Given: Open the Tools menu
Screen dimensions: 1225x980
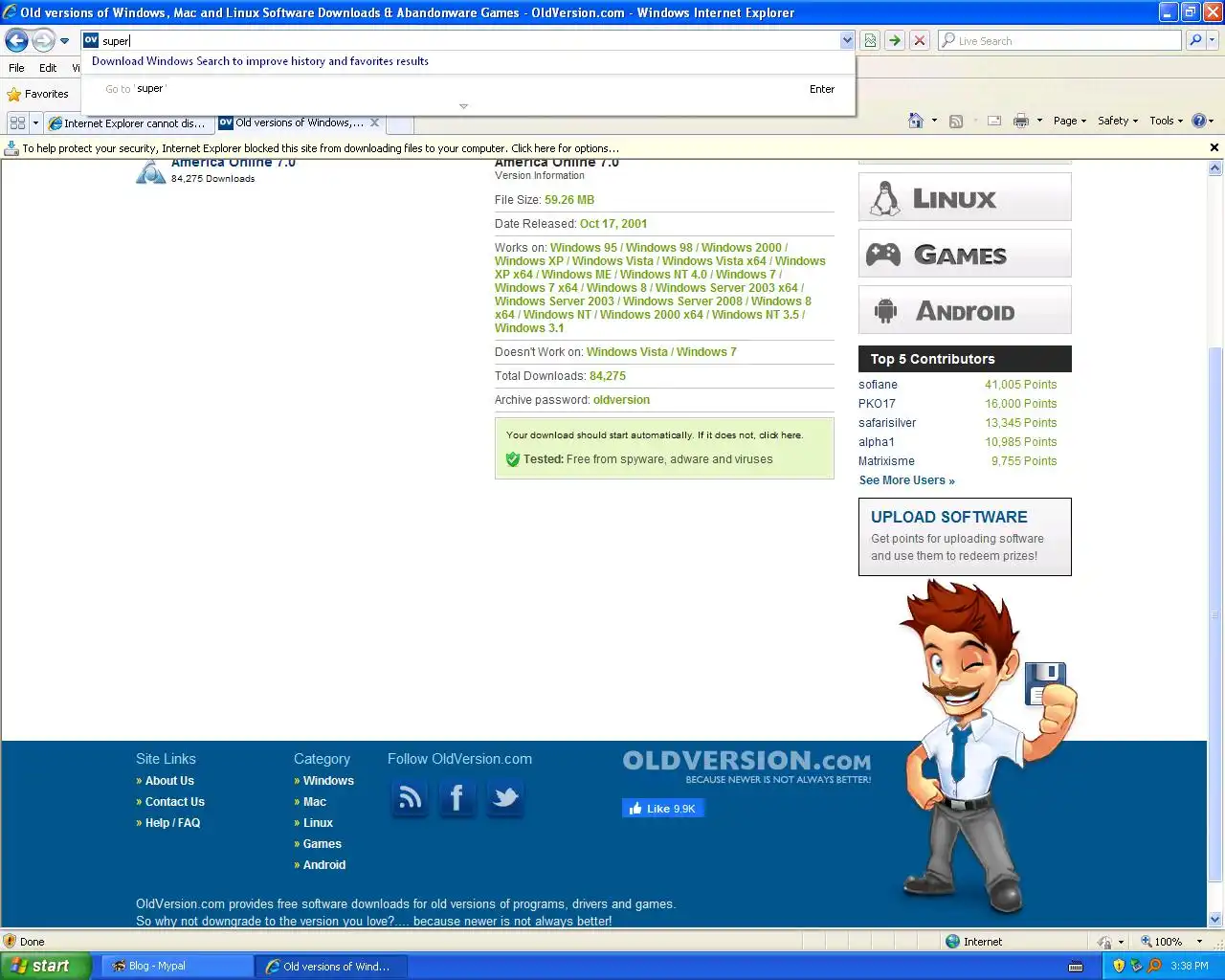Looking at the screenshot, I should (x=1166, y=121).
